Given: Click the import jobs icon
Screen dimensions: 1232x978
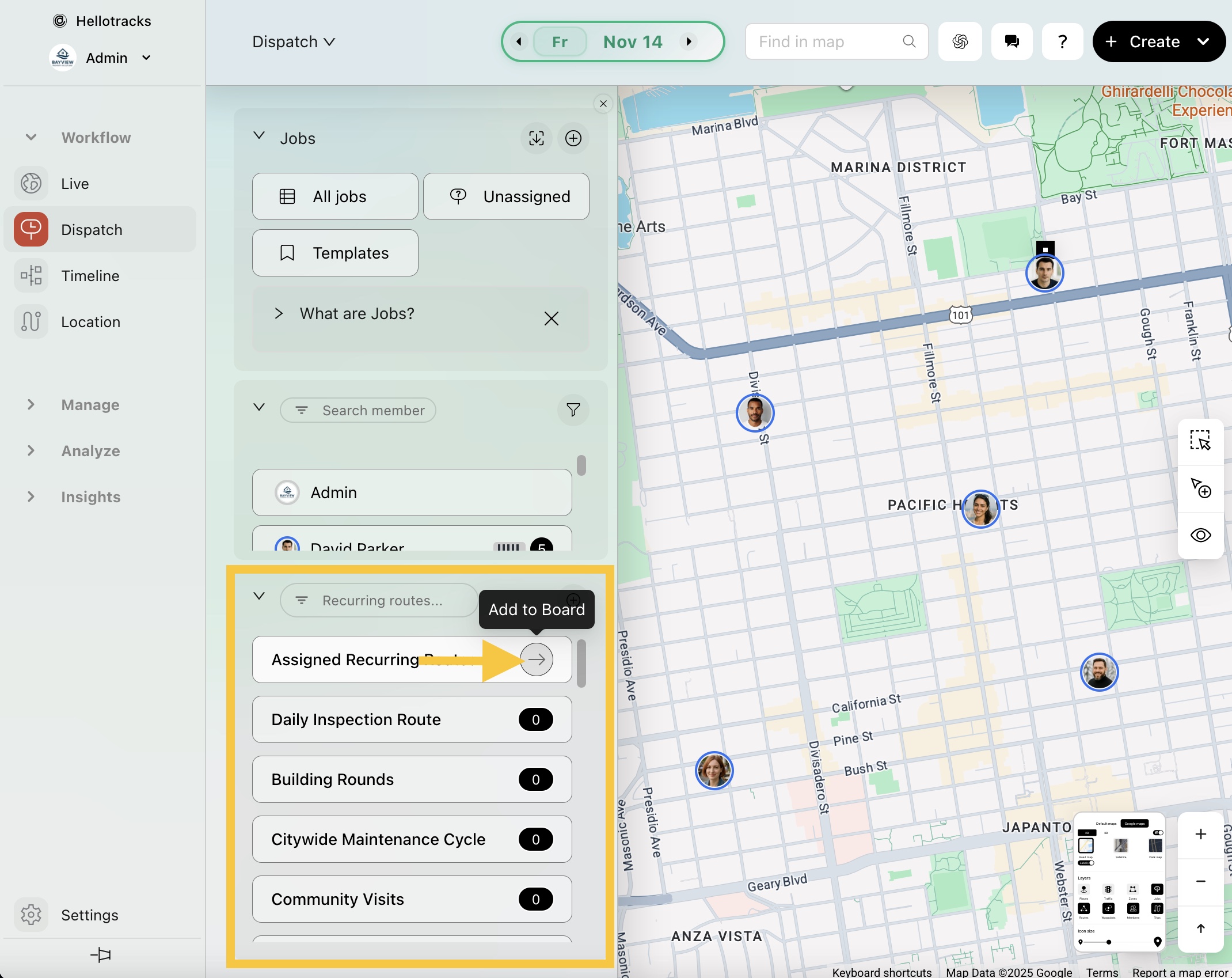Looking at the screenshot, I should pyautogui.click(x=536, y=138).
